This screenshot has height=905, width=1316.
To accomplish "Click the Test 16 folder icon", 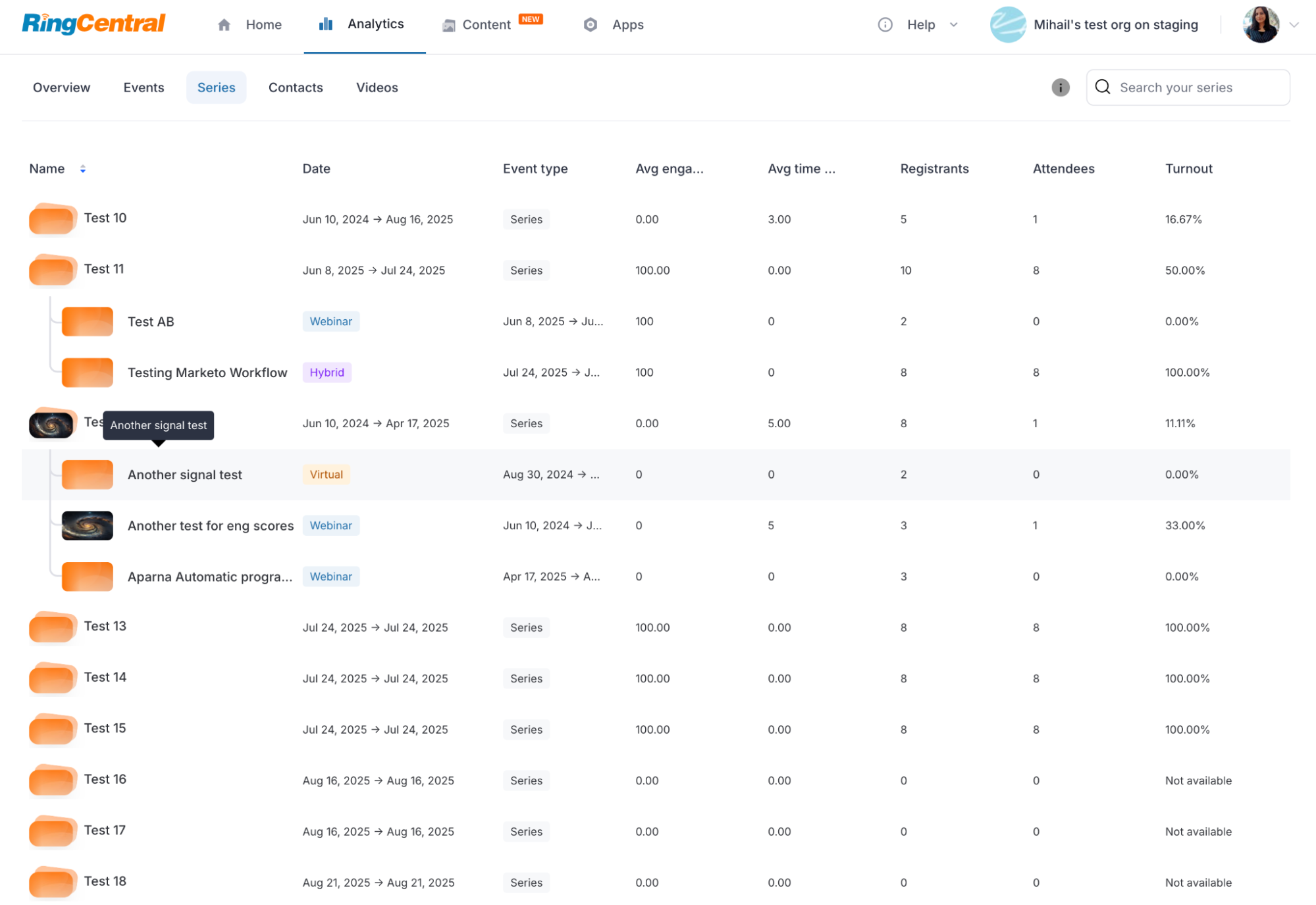I will [x=53, y=780].
